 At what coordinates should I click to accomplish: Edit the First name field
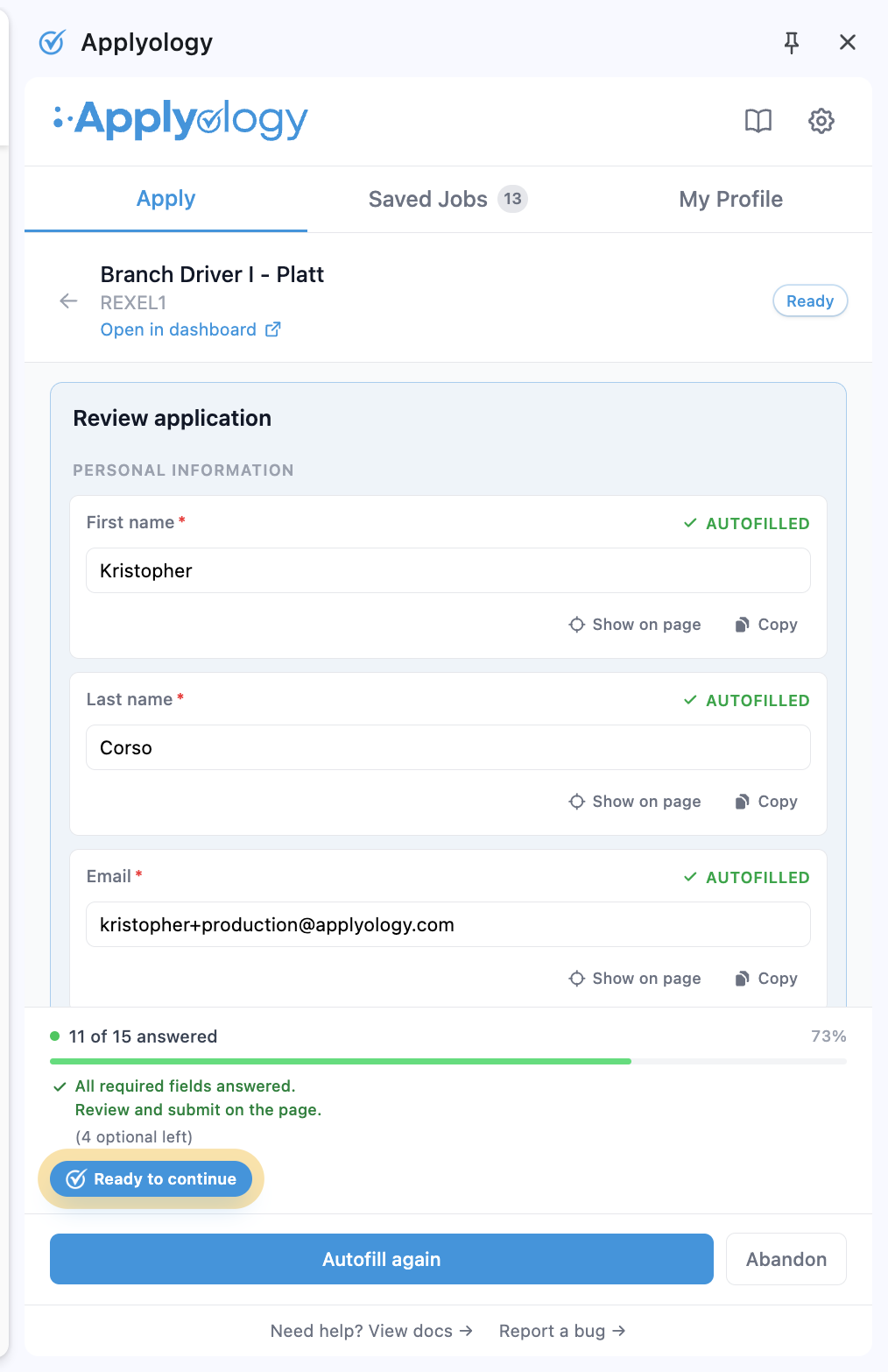pyautogui.click(x=448, y=570)
